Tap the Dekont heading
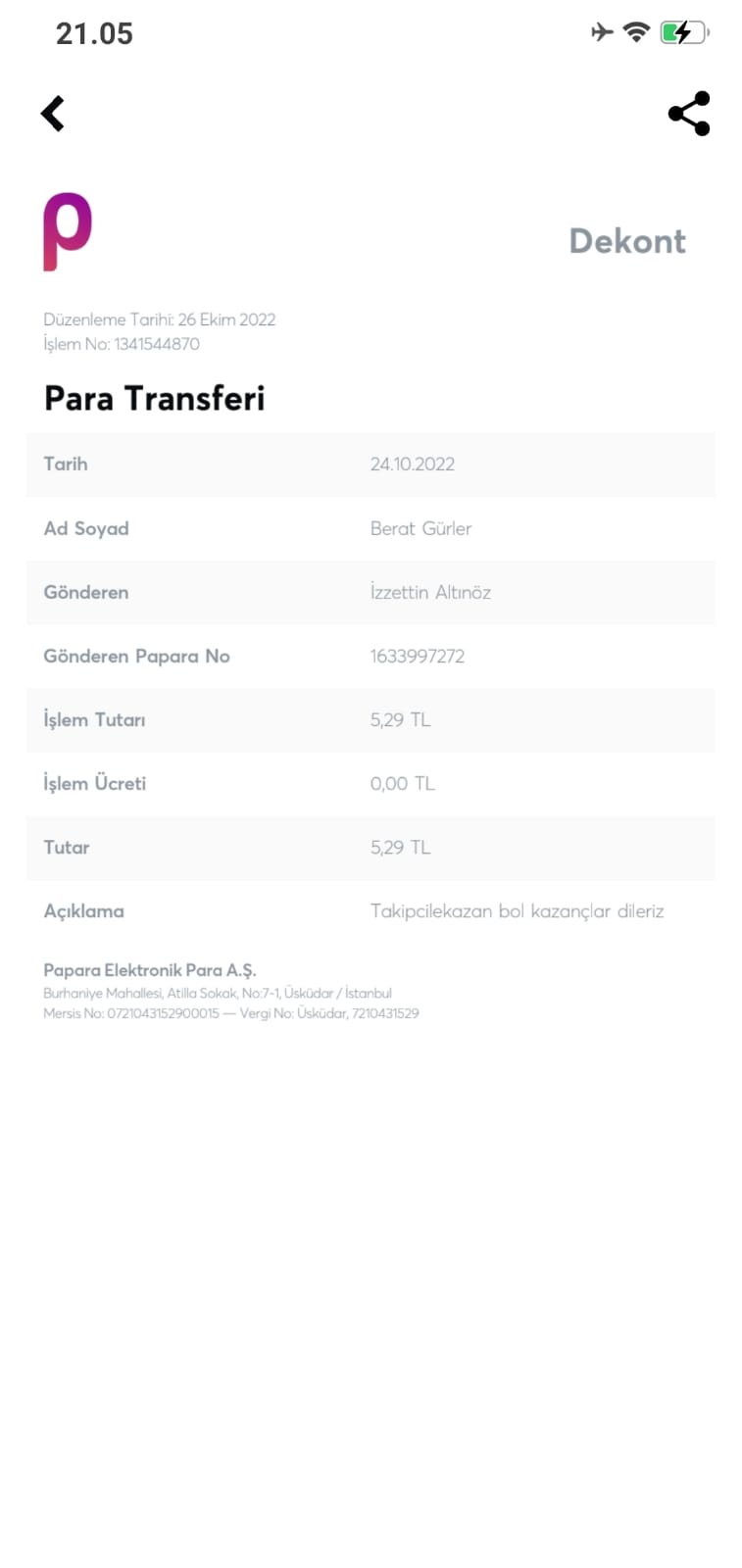The width and height of the screenshot is (742, 1568). 627,241
